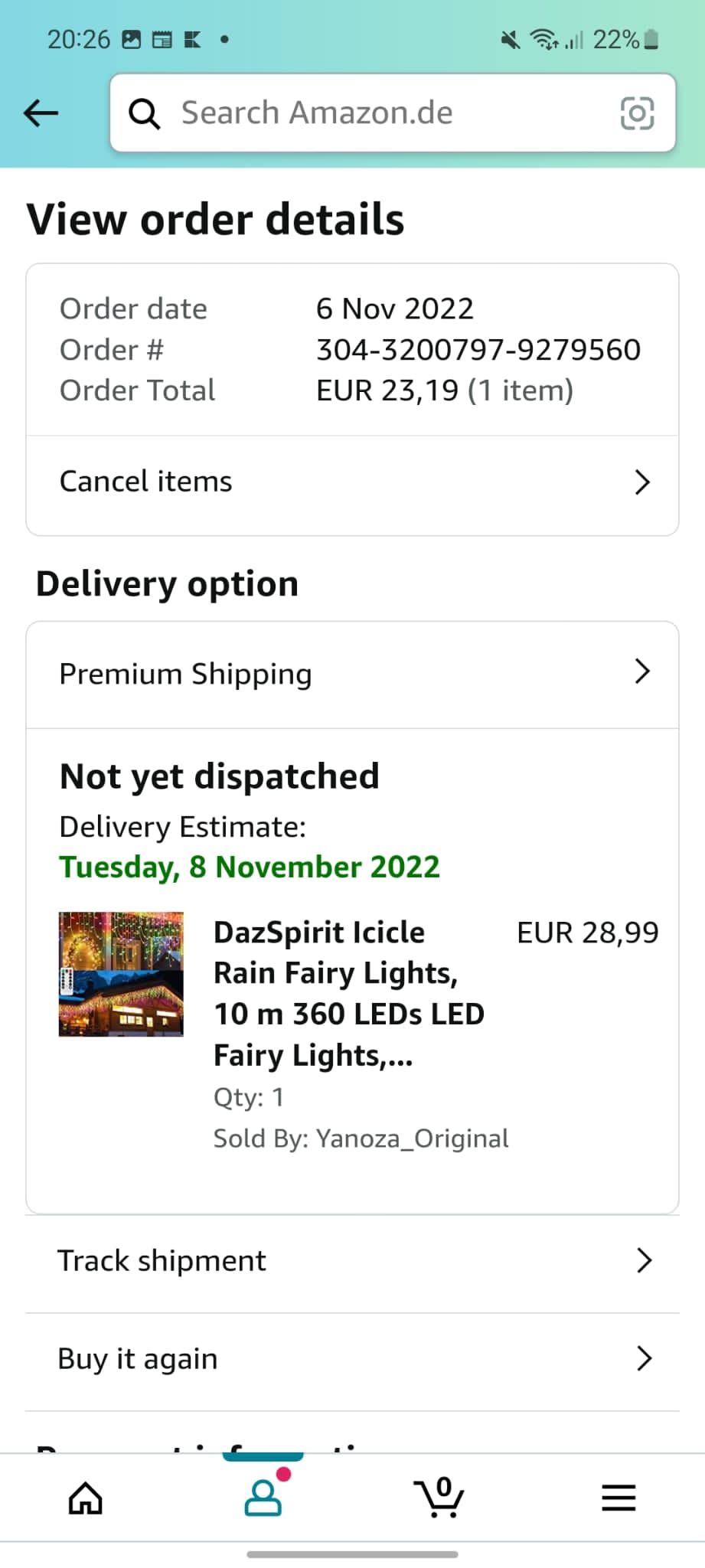The height and width of the screenshot is (1568, 705).
Task: Select Premium Shipping delivery option
Action: tap(186, 674)
